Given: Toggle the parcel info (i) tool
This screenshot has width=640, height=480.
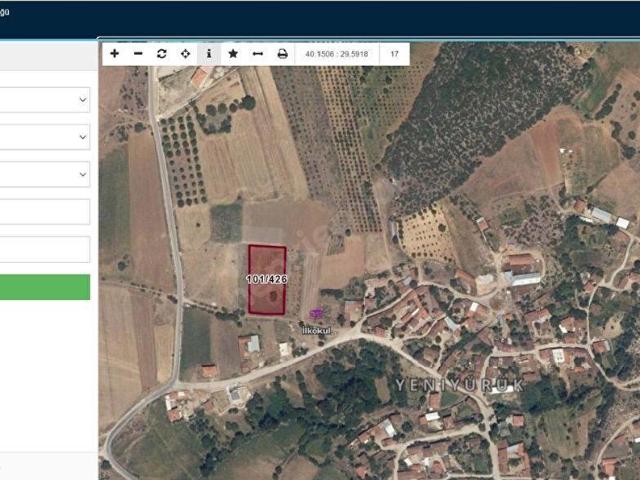Looking at the screenshot, I should 209,53.
